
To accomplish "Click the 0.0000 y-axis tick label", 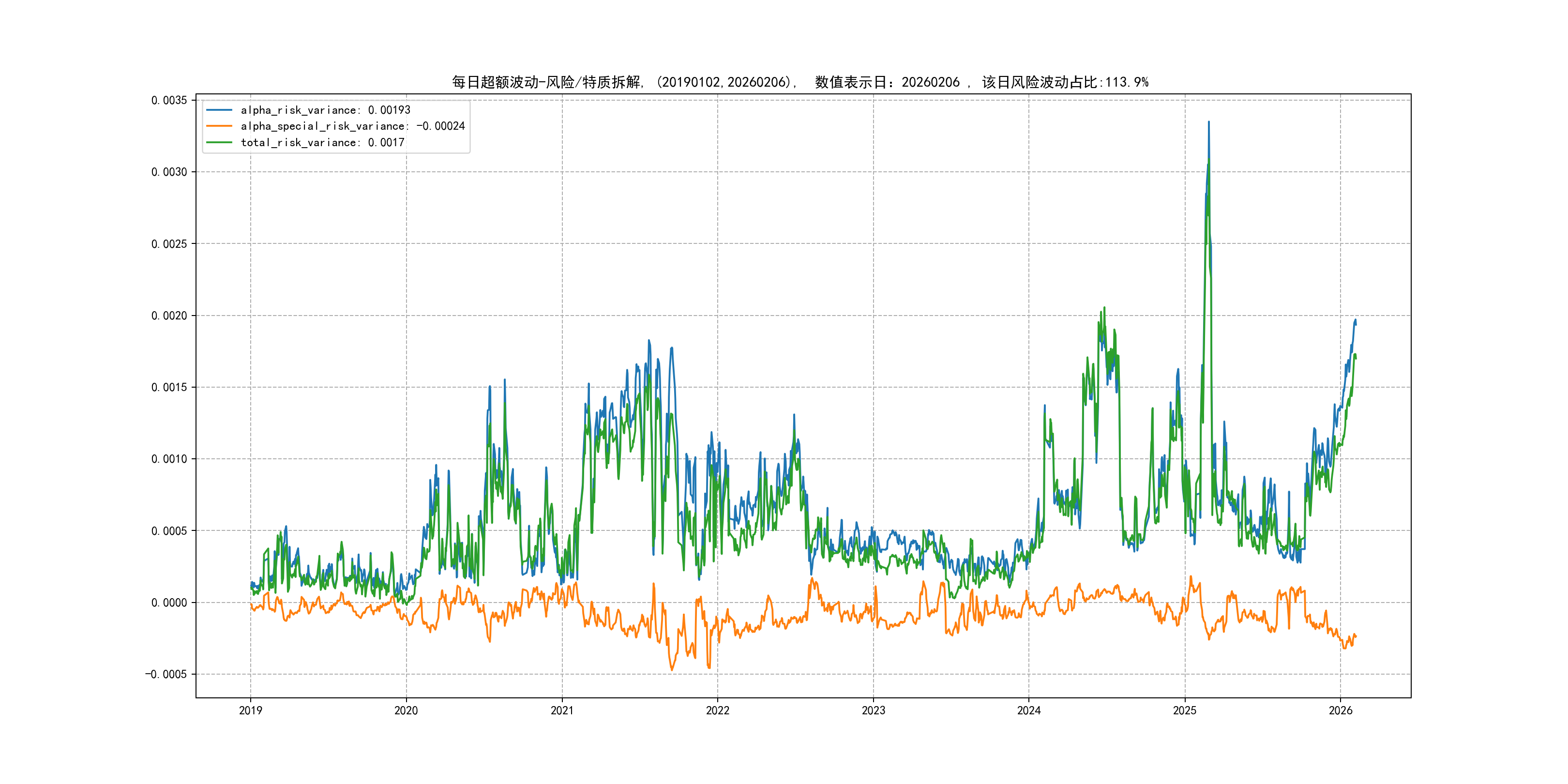I will click(169, 603).
